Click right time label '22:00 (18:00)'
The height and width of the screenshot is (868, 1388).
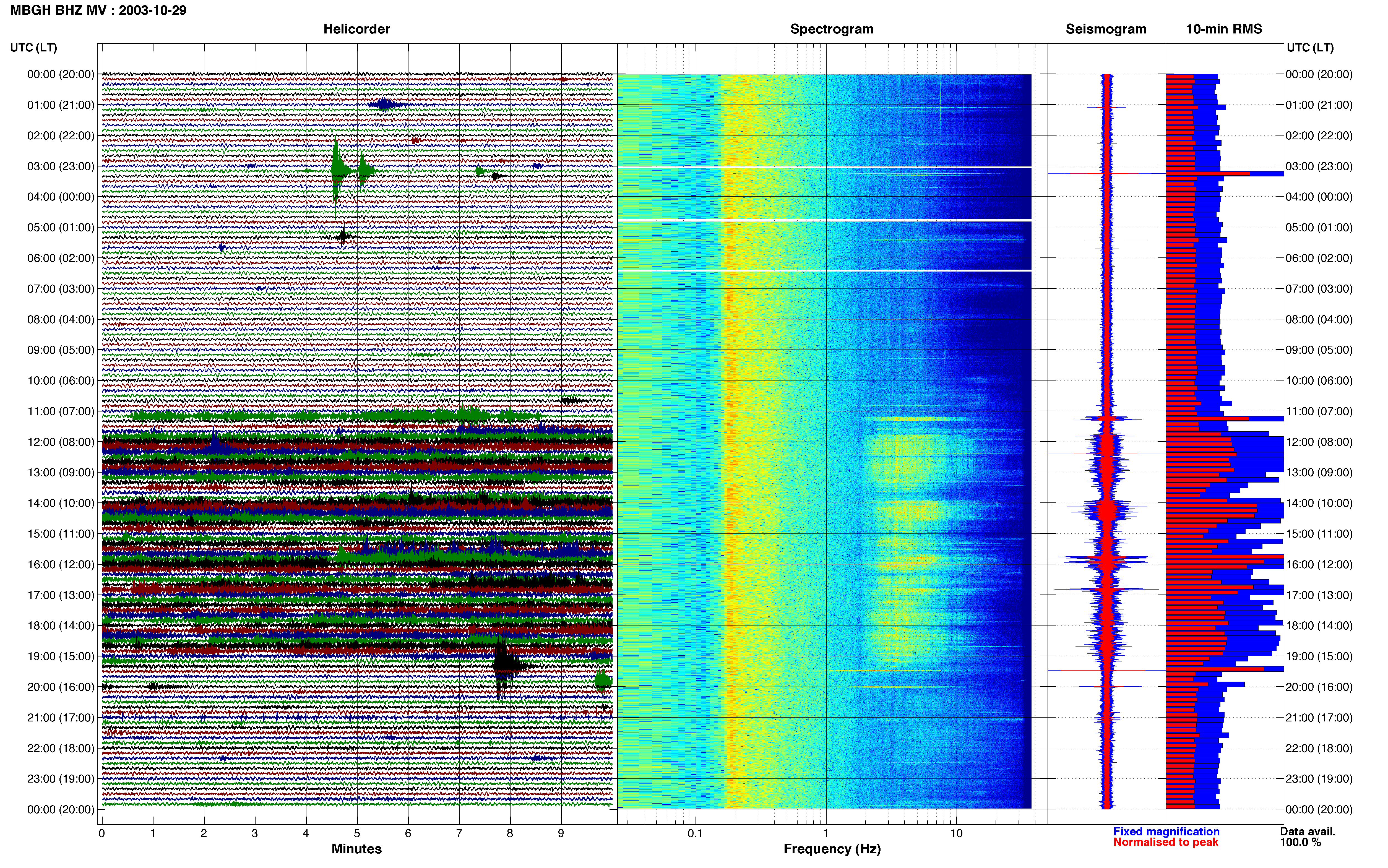[x=1319, y=748]
